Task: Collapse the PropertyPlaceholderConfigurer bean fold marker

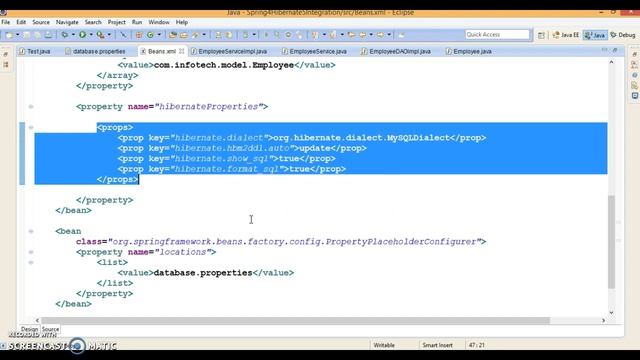Action: pos(31,231)
